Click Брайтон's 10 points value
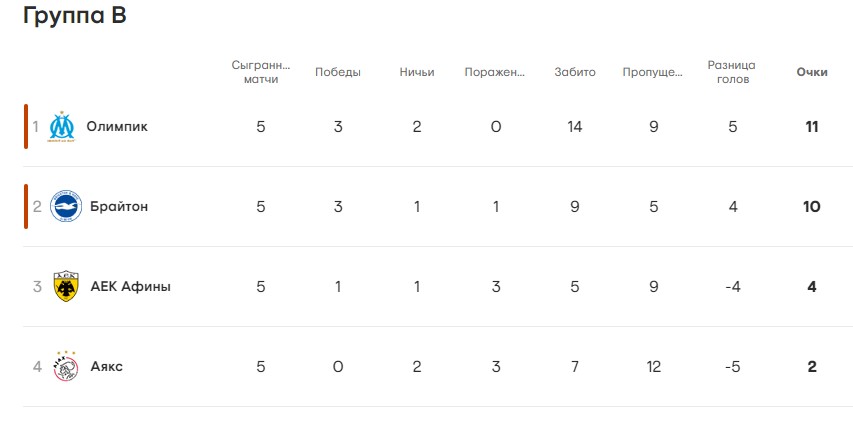Viewport: 853px width, 421px height. [x=812, y=207]
